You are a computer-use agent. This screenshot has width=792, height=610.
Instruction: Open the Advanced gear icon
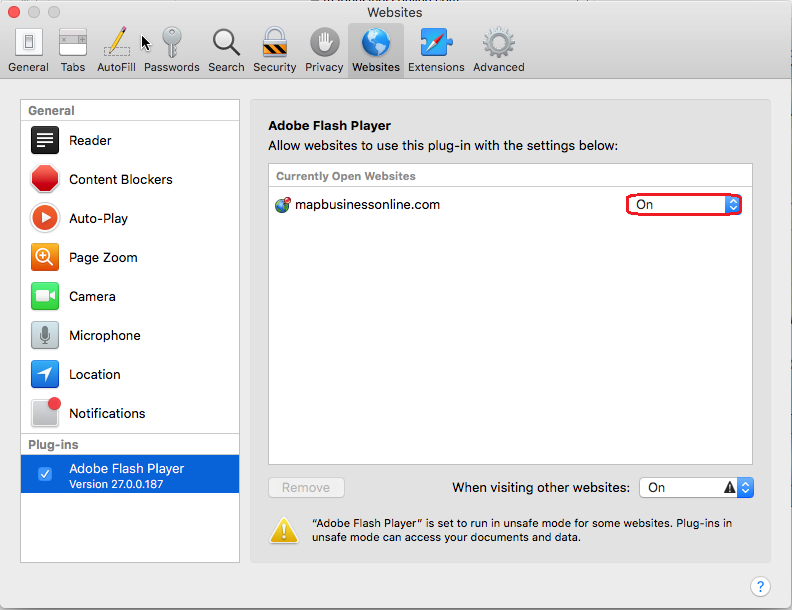499,42
